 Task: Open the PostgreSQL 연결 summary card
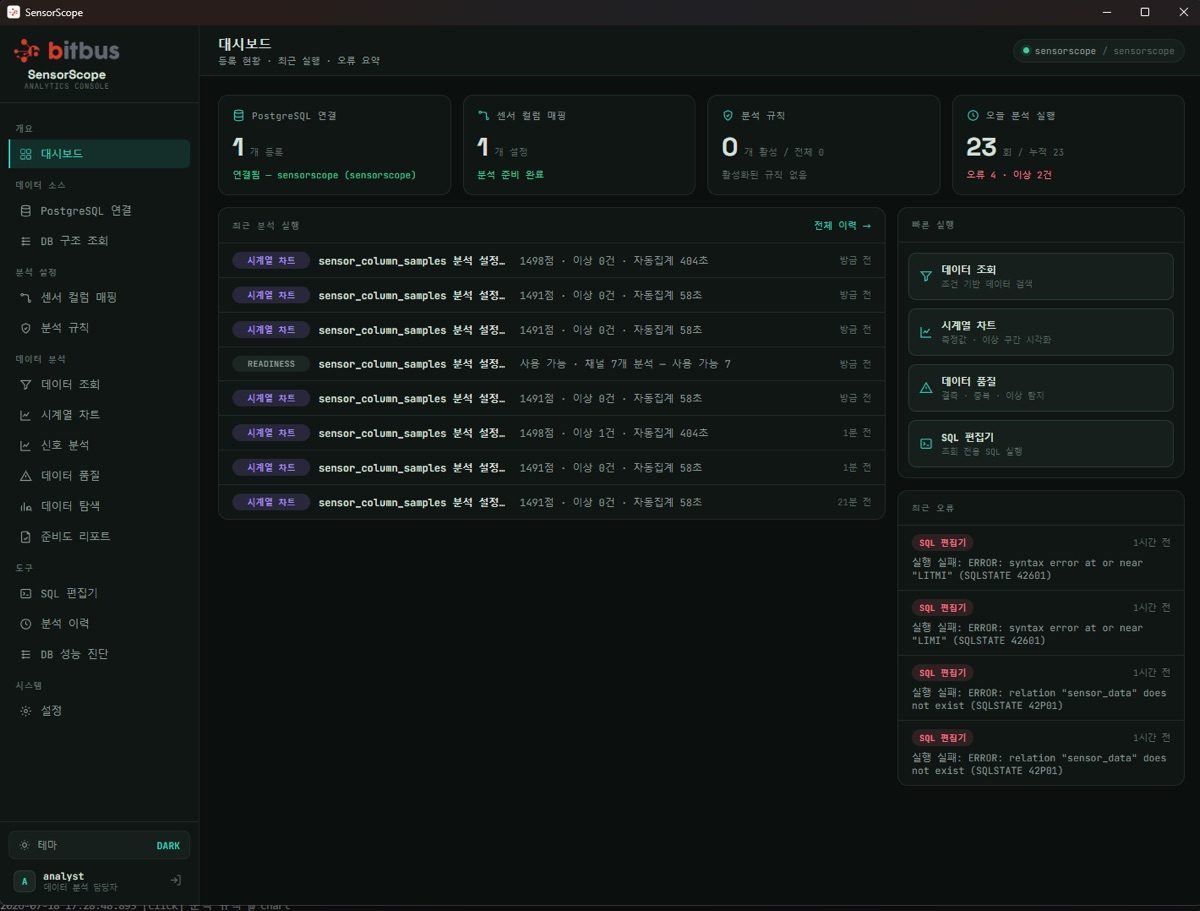pos(335,145)
